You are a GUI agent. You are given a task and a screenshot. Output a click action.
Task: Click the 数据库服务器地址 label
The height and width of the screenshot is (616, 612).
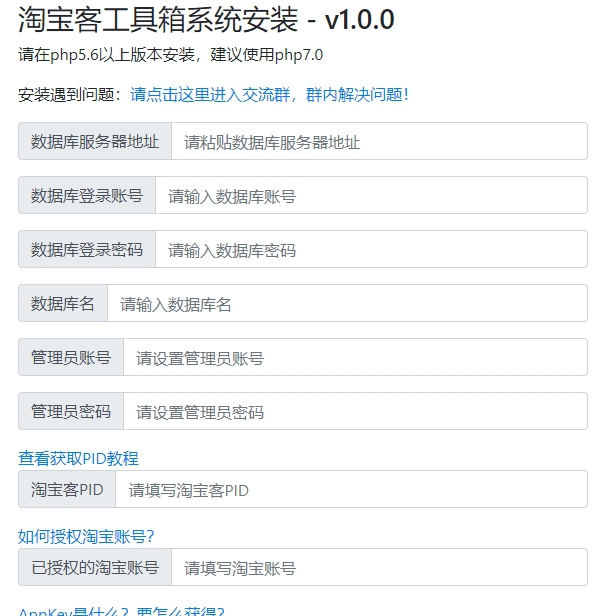coord(95,141)
